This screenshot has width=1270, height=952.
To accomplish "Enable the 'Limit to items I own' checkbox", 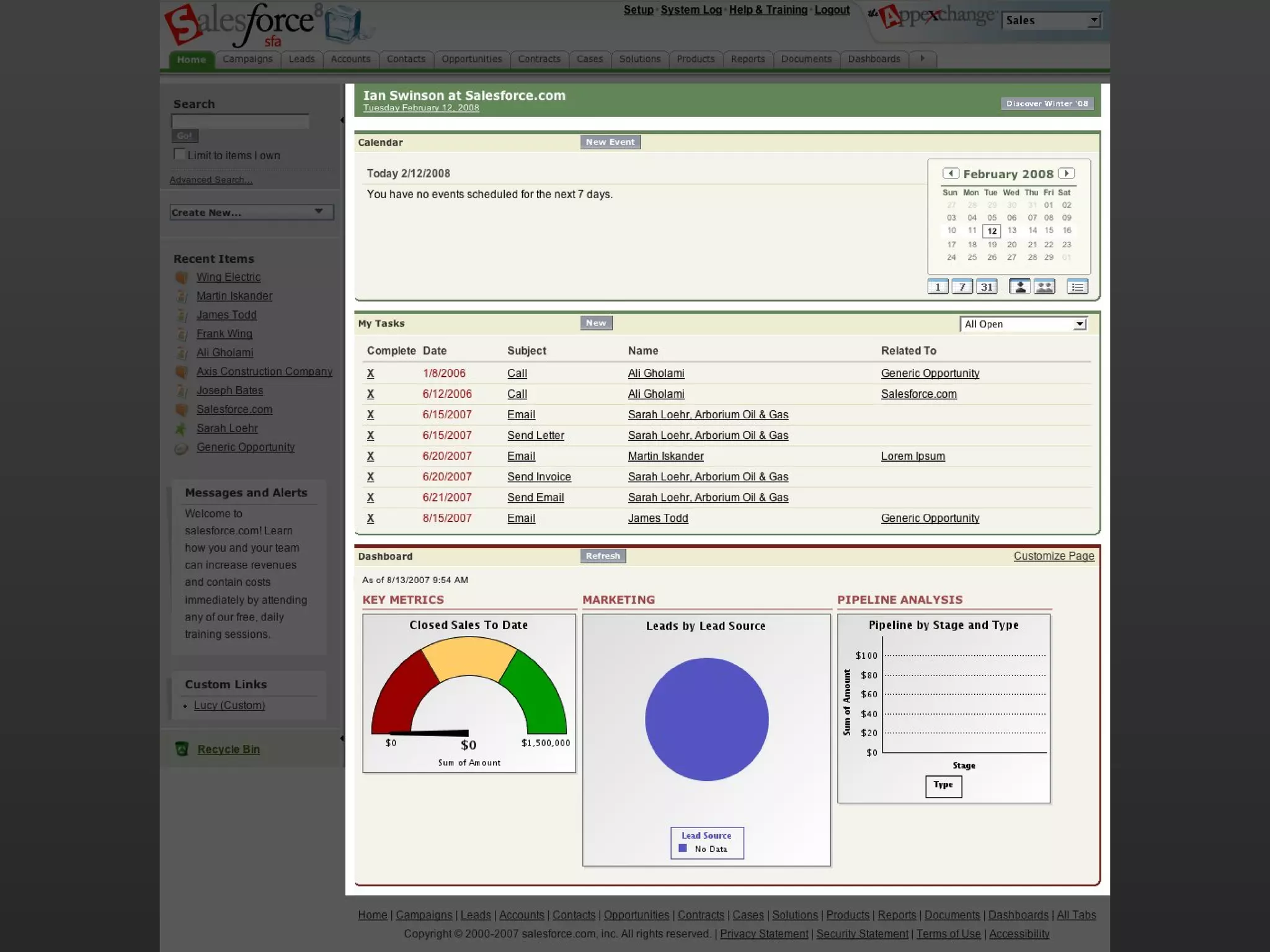I will [179, 154].
